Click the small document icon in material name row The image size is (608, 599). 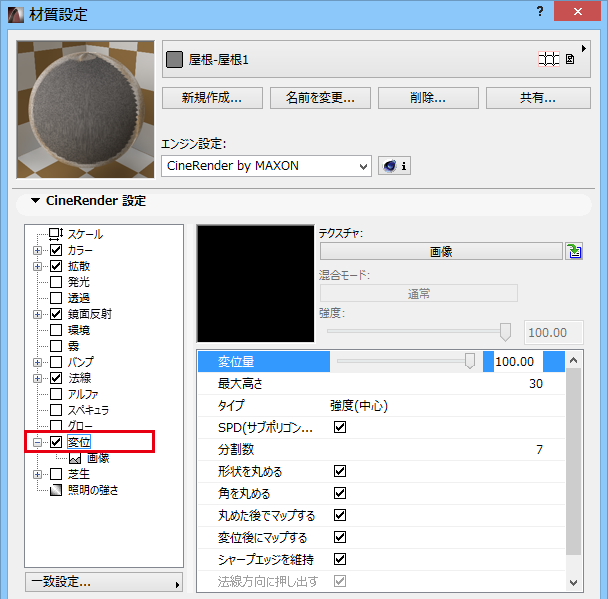click(x=570, y=59)
